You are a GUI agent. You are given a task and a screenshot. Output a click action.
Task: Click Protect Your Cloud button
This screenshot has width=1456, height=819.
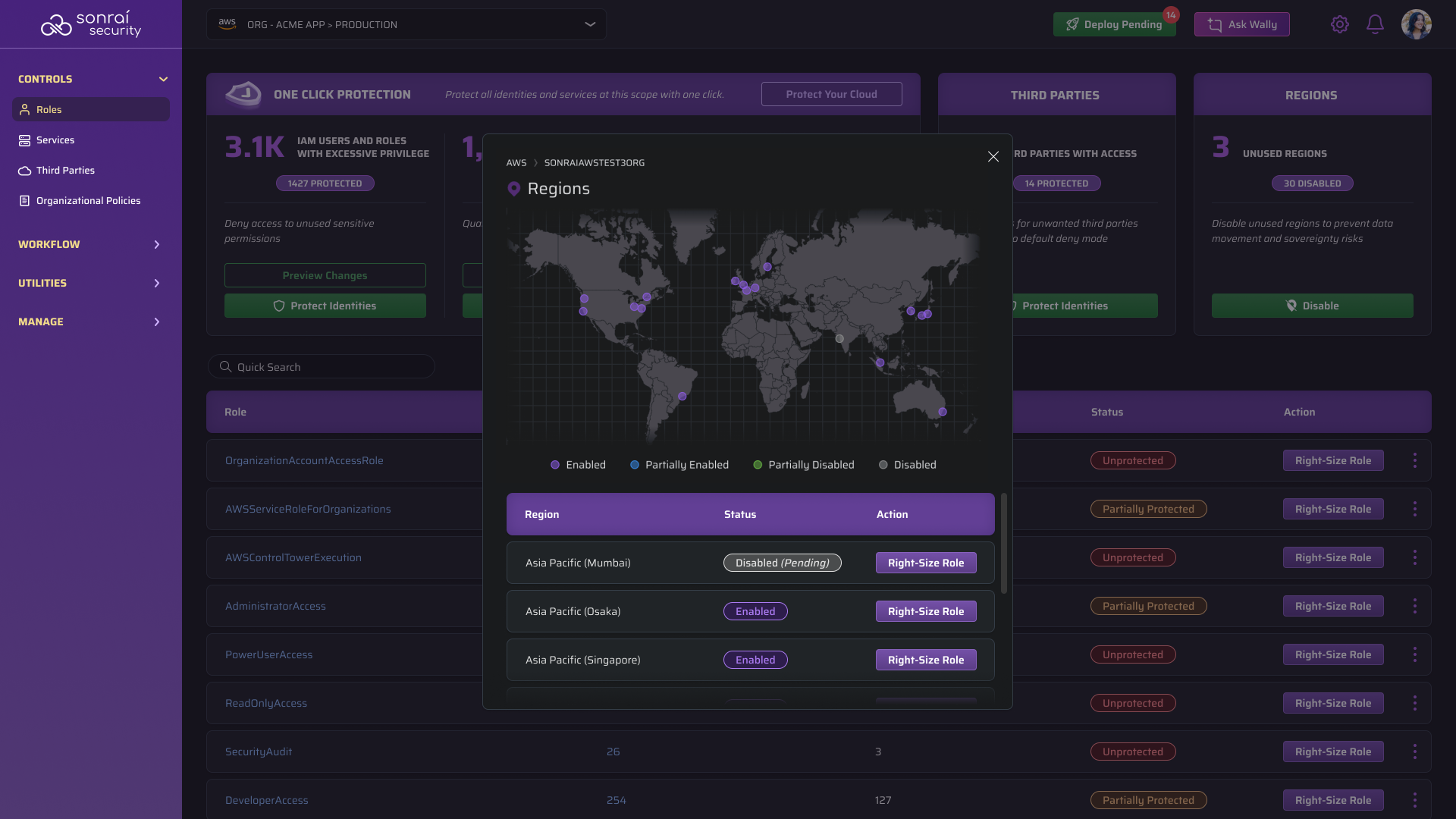pos(832,94)
